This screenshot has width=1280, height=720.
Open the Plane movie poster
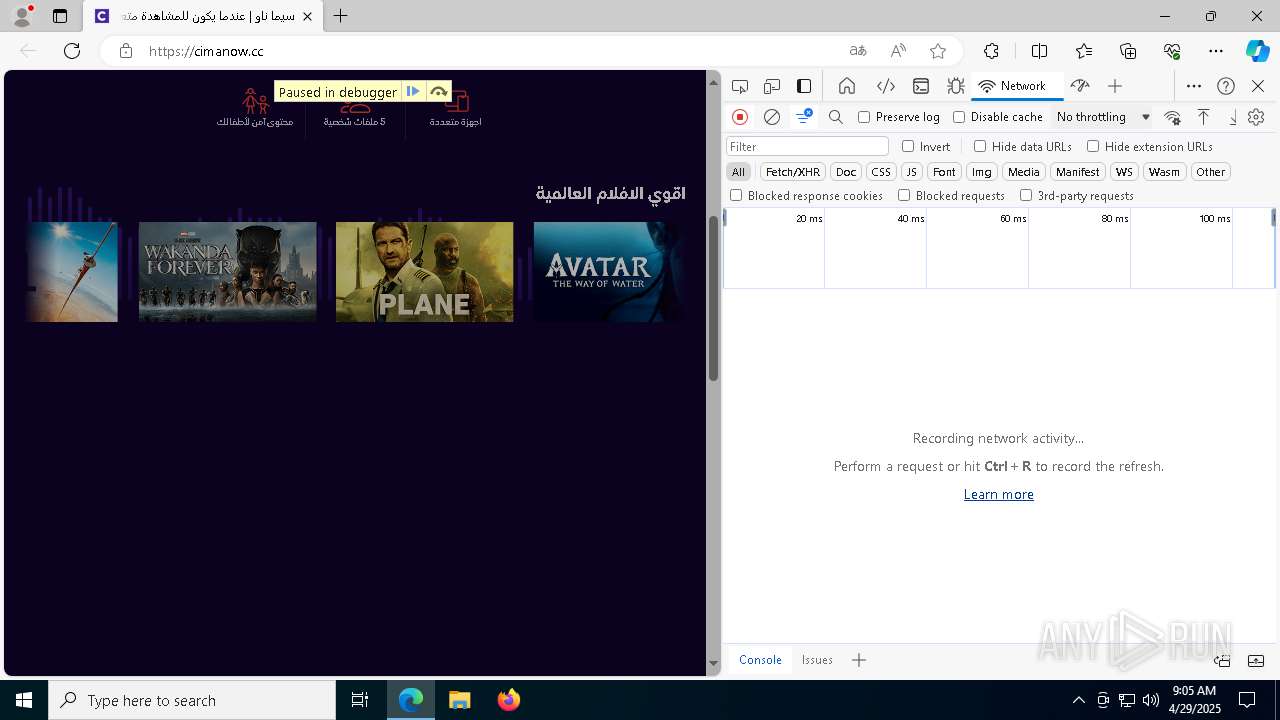point(424,272)
